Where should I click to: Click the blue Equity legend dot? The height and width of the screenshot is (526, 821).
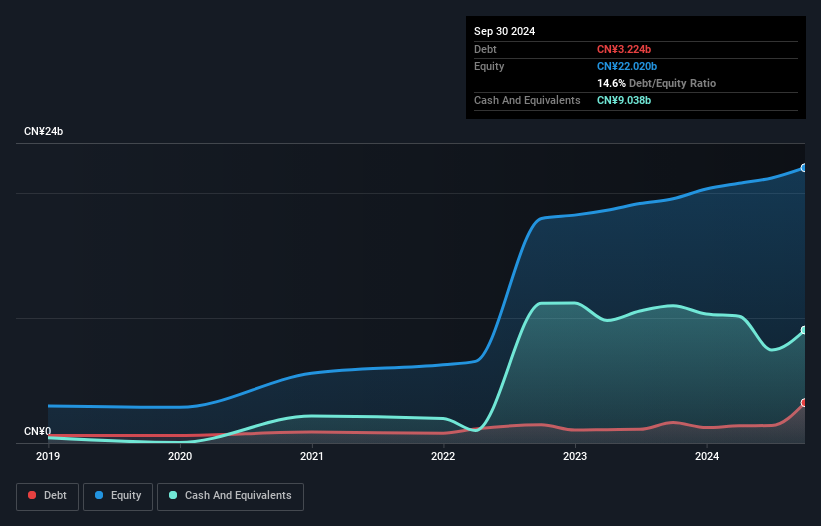coord(99,495)
